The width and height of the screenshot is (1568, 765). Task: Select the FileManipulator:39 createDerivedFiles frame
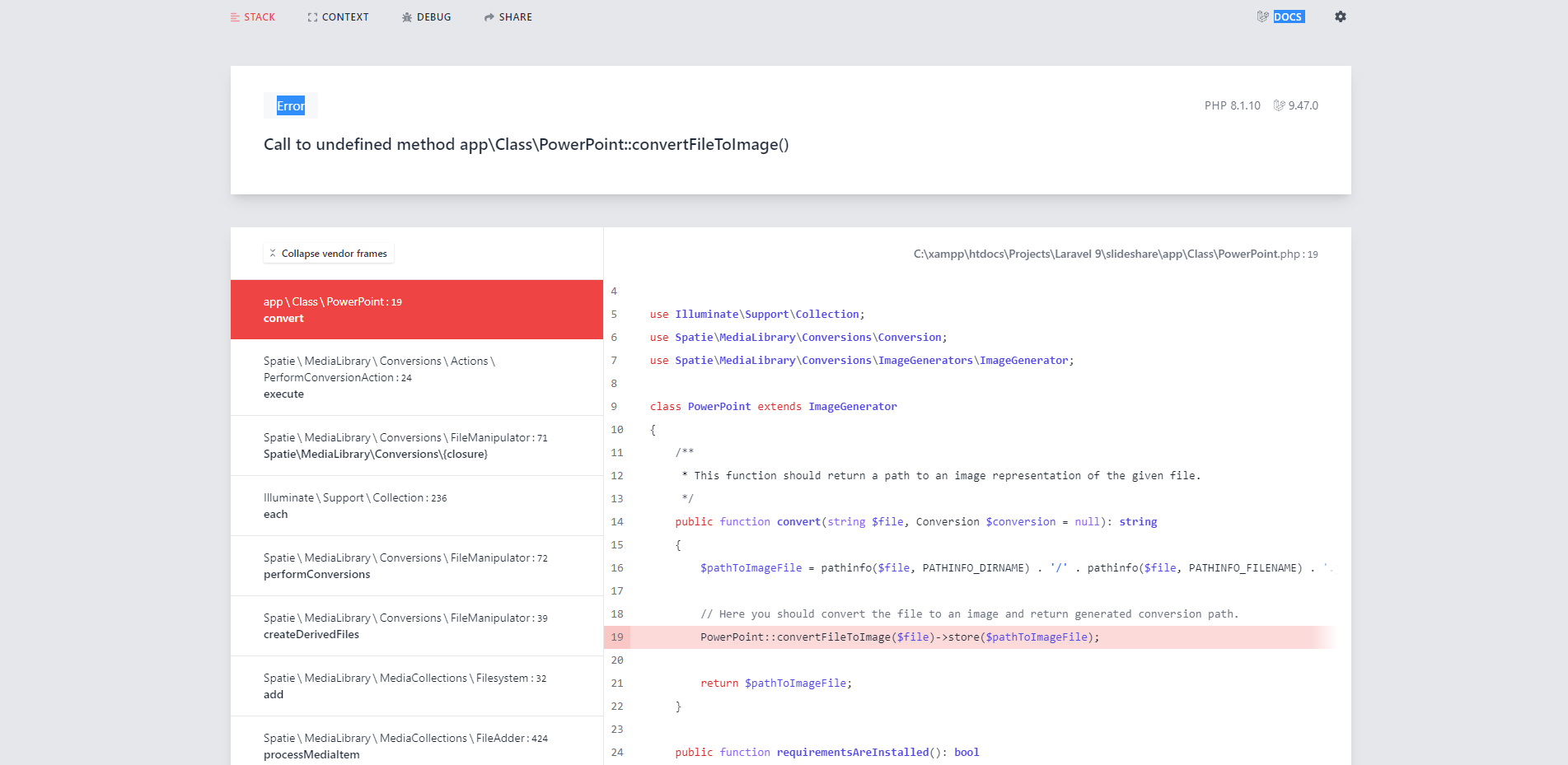417,626
